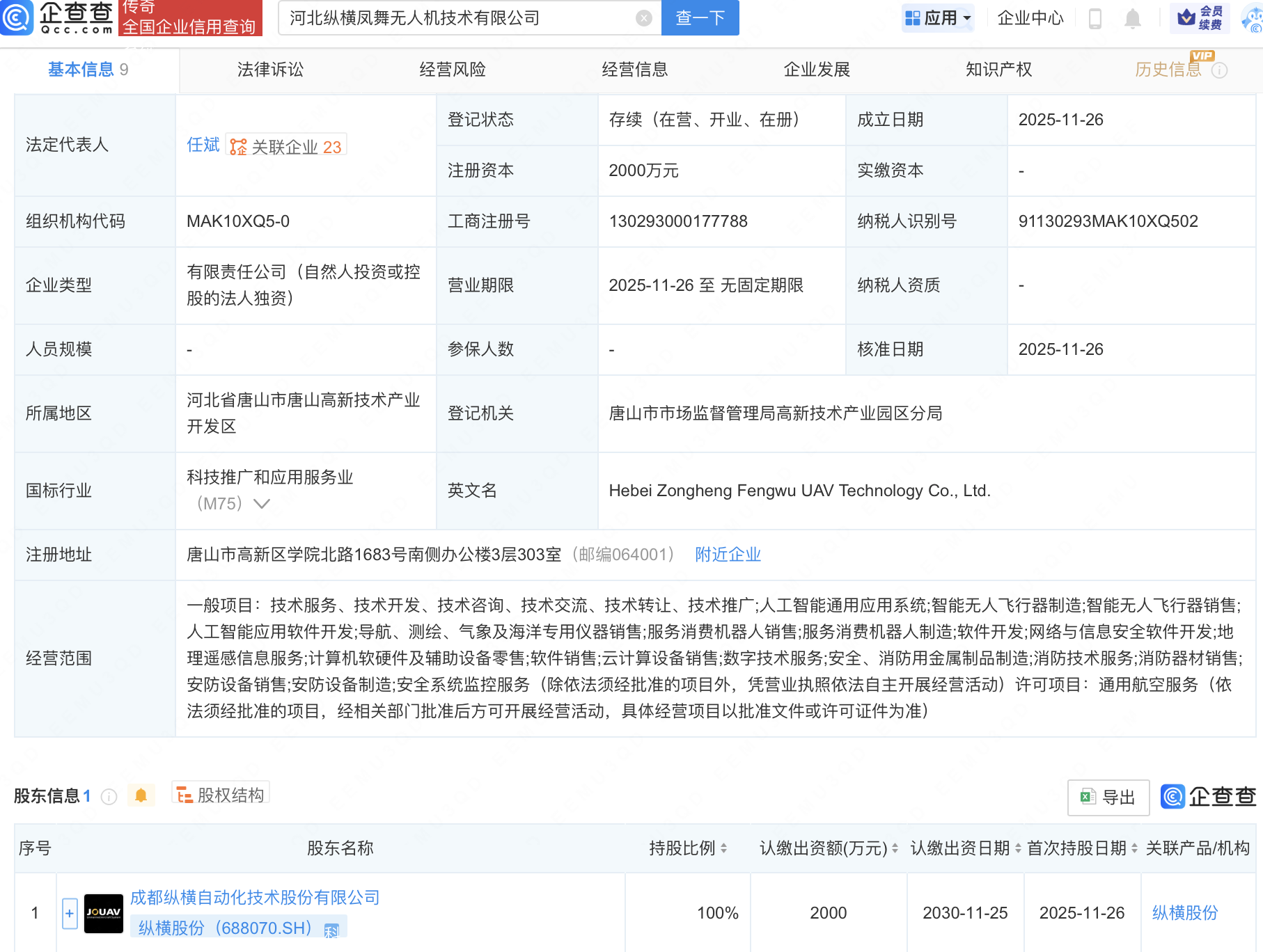Expand shareholder row with plus button
This screenshot has height=952, width=1263.
pyautogui.click(x=70, y=913)
